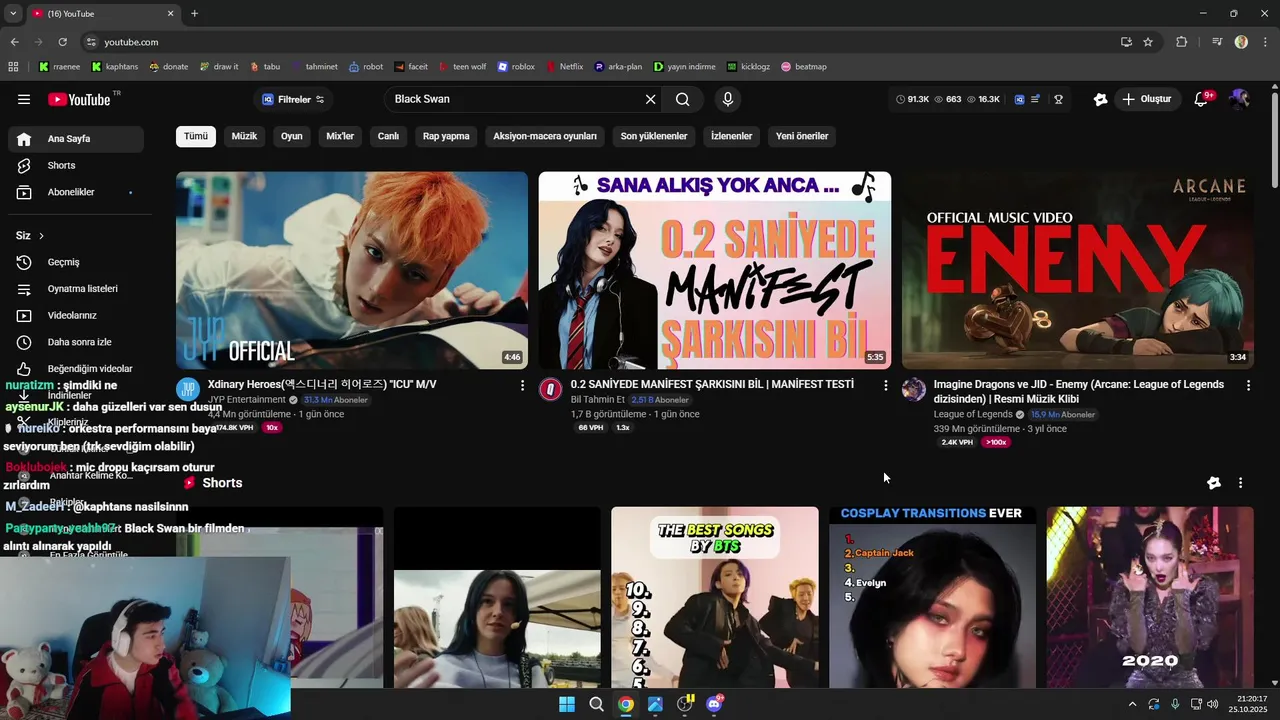Select the Son yüklenenler chip

pos(654,136)
